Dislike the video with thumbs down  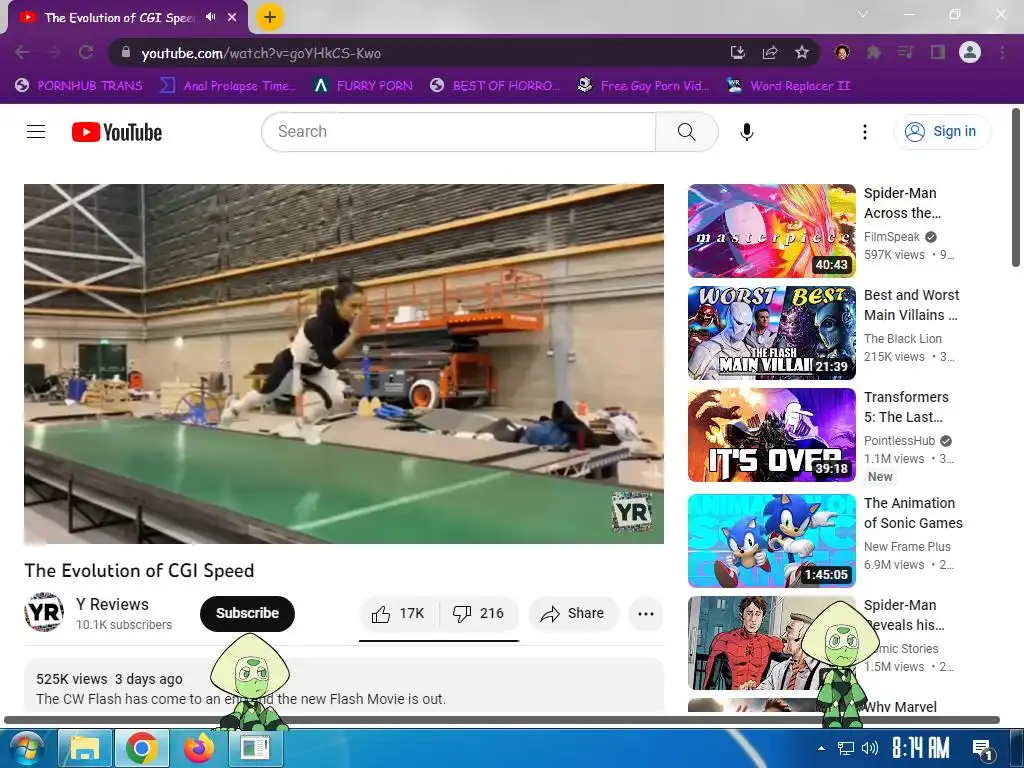tap(479, 614)
